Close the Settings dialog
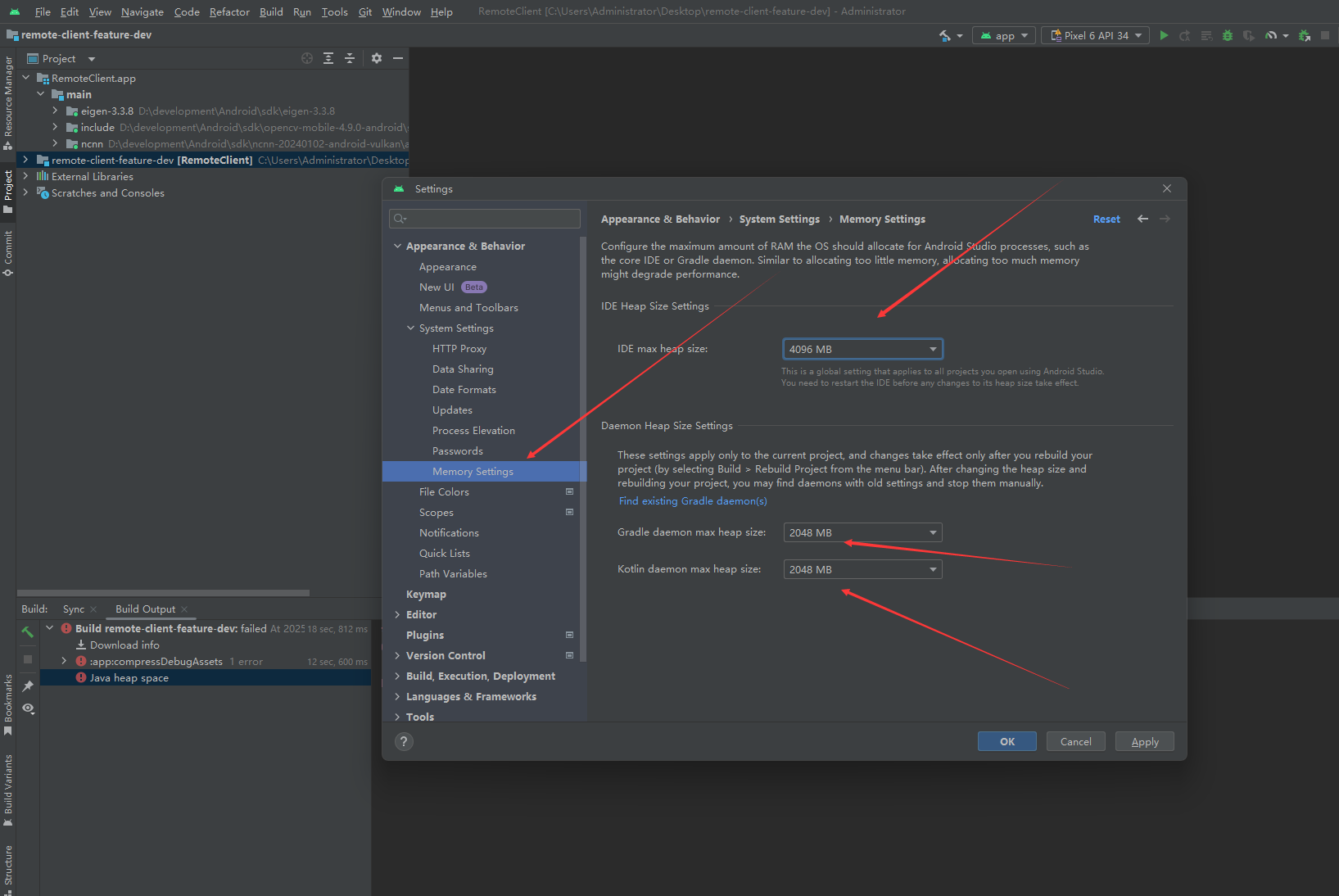This screenshot has height=896, width=1339. (x=1167, y=188)
